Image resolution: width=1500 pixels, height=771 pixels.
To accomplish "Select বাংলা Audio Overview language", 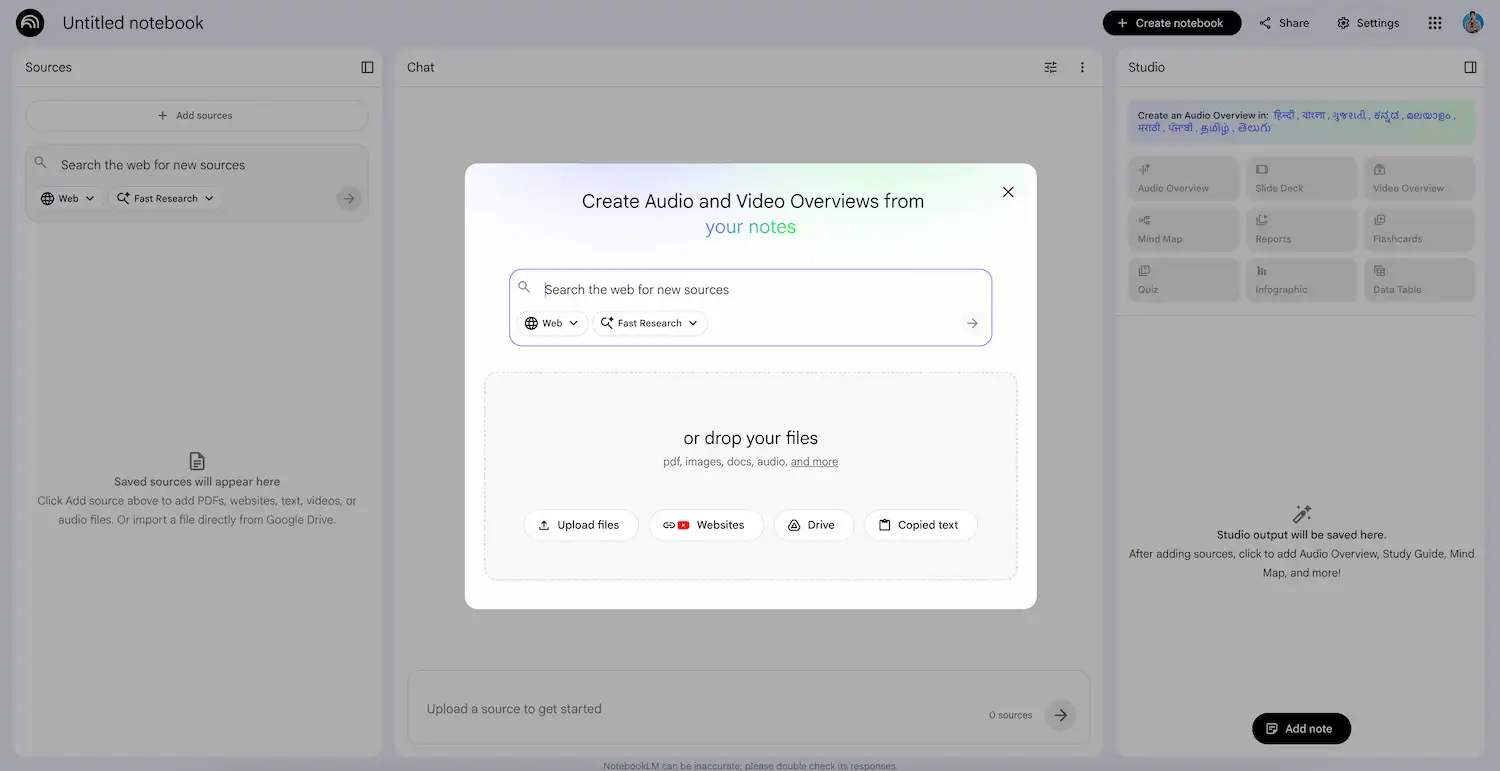I will 1313,115.
